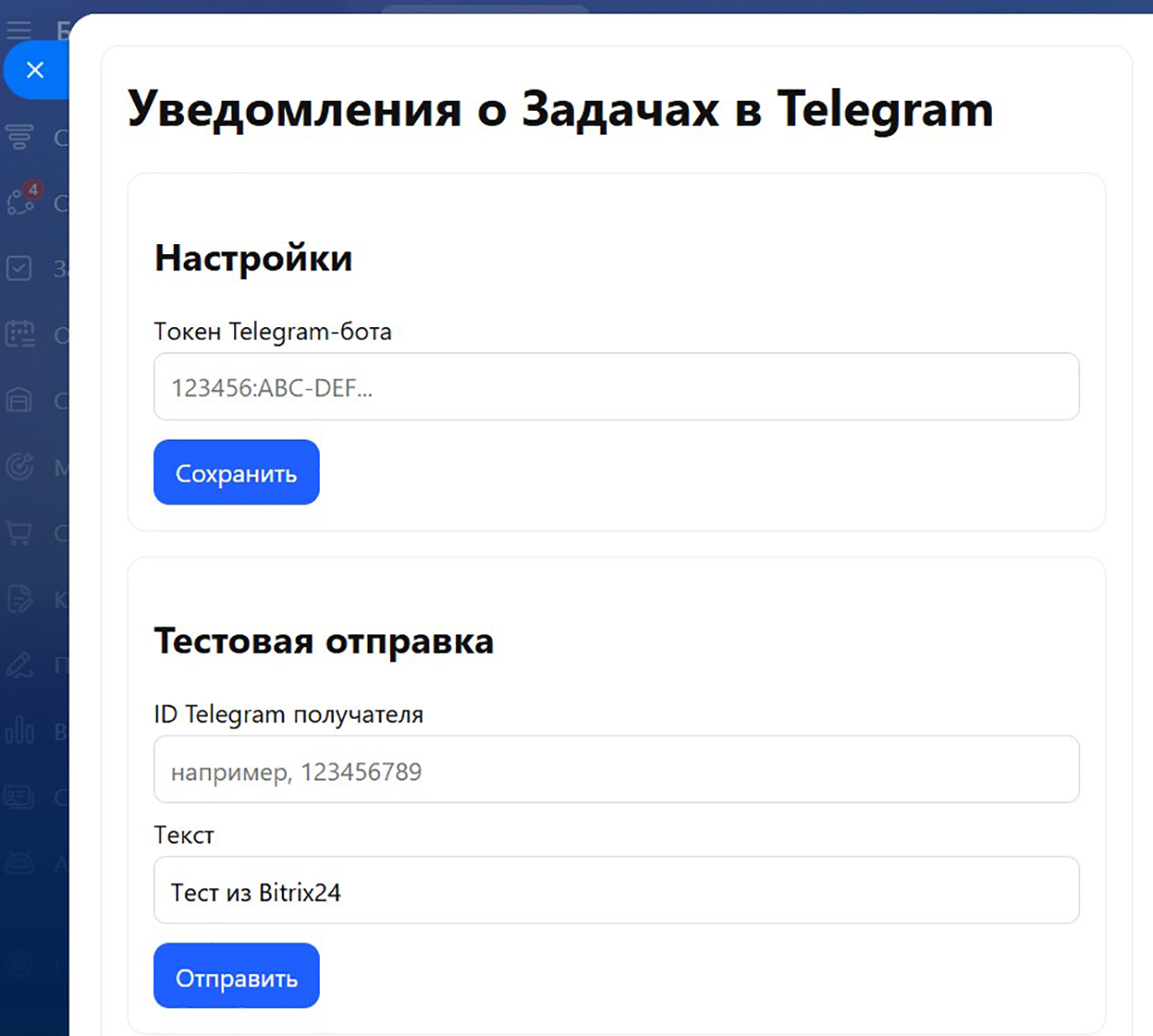The height and width of the screenshot is (1036, 1153).
Task: Focus the ID Telegram получателя field
Action: pos(616,770)
